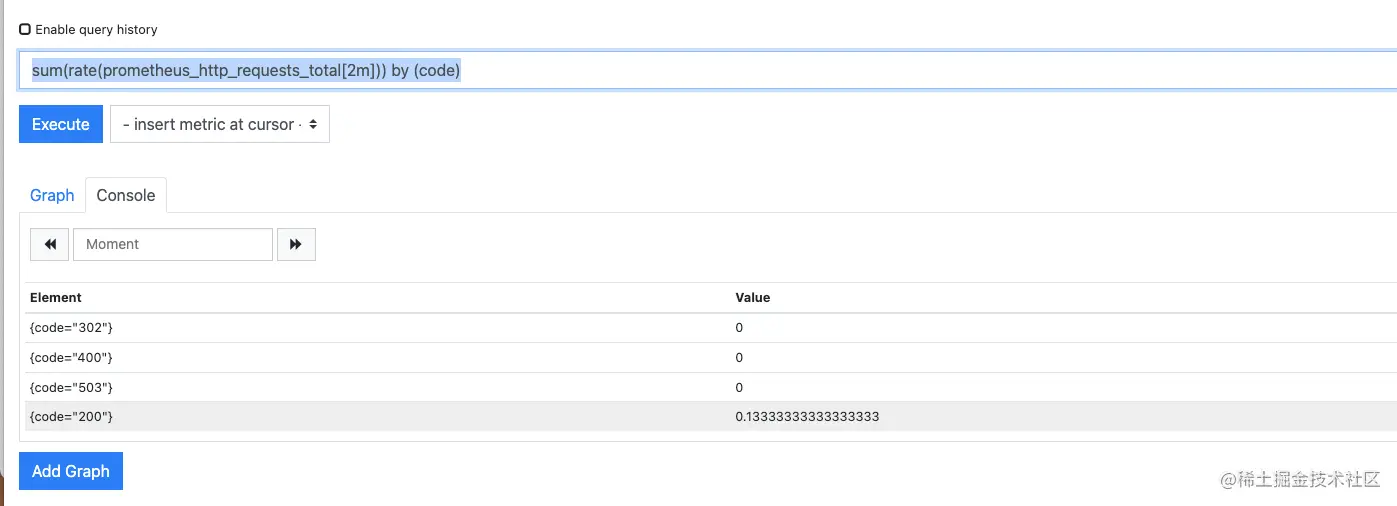Open the 'insert metric at cursor' dropdown
The image size is (1397, 506).
tap(220, 125)
